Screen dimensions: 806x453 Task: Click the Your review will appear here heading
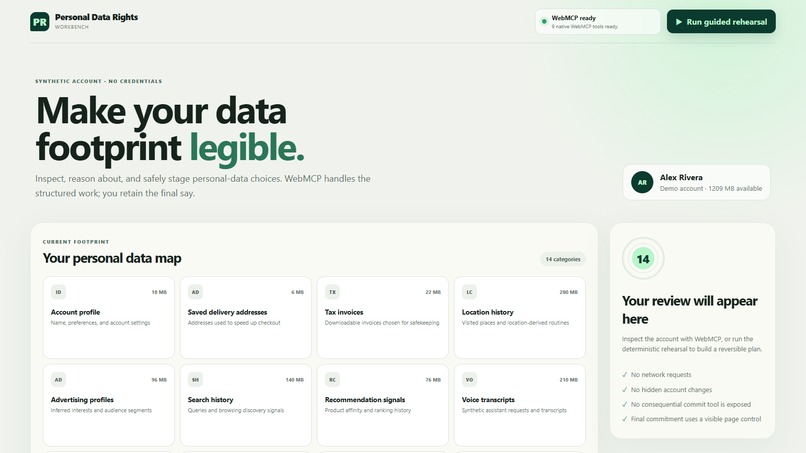(x=689, y=310)
